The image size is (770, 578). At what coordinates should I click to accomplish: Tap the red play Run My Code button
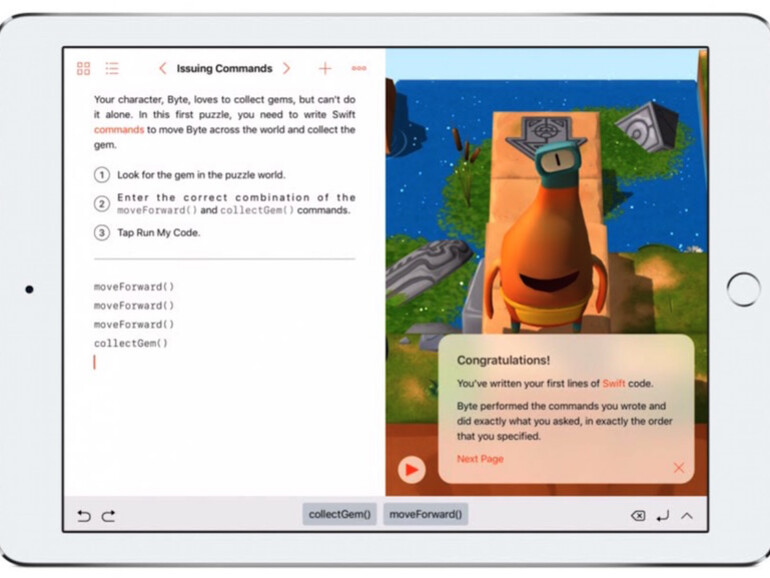pyautogui.click(x=412, y=470)
